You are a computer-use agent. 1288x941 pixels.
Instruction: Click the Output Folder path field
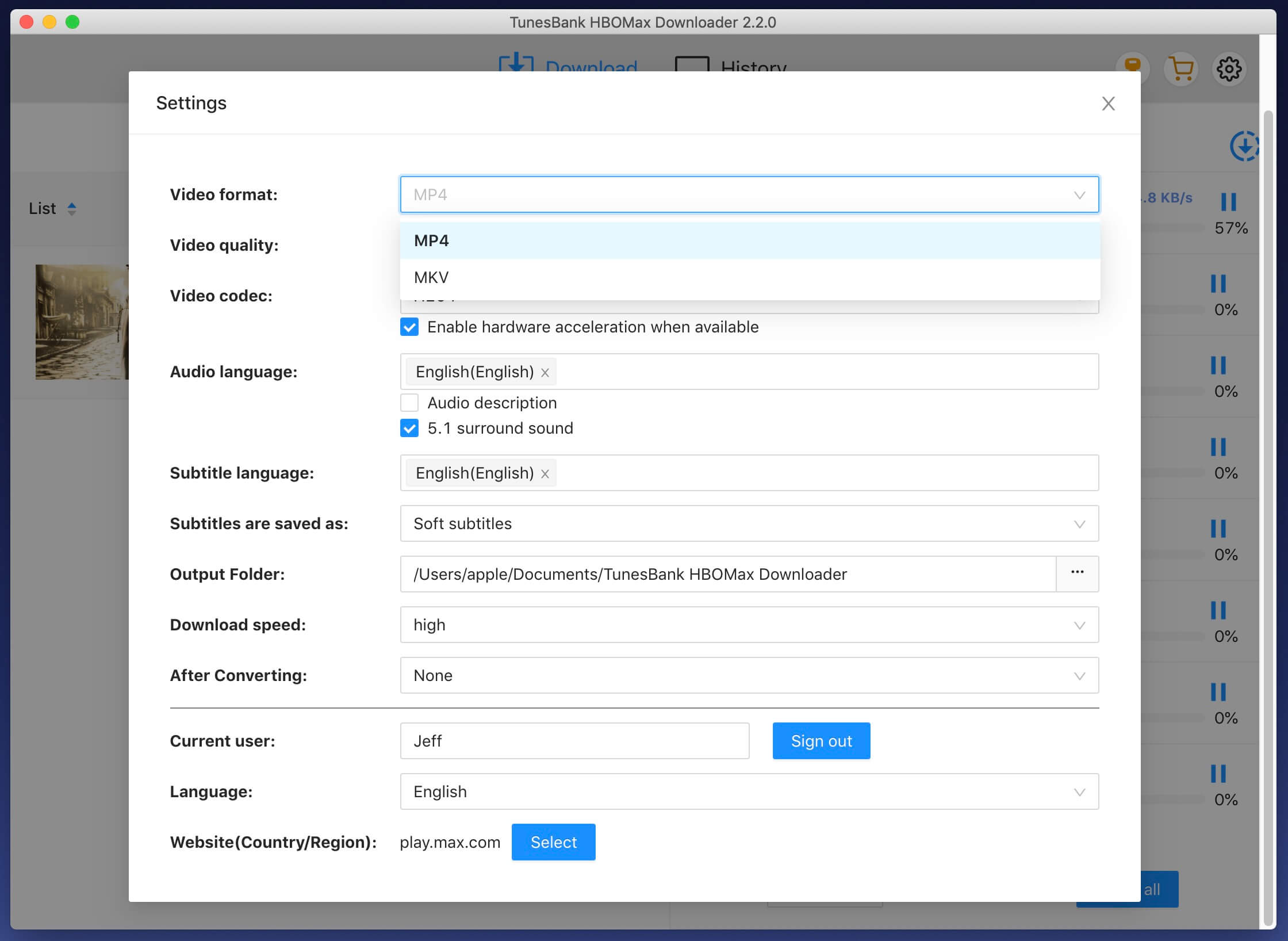(x=728, y=574)
